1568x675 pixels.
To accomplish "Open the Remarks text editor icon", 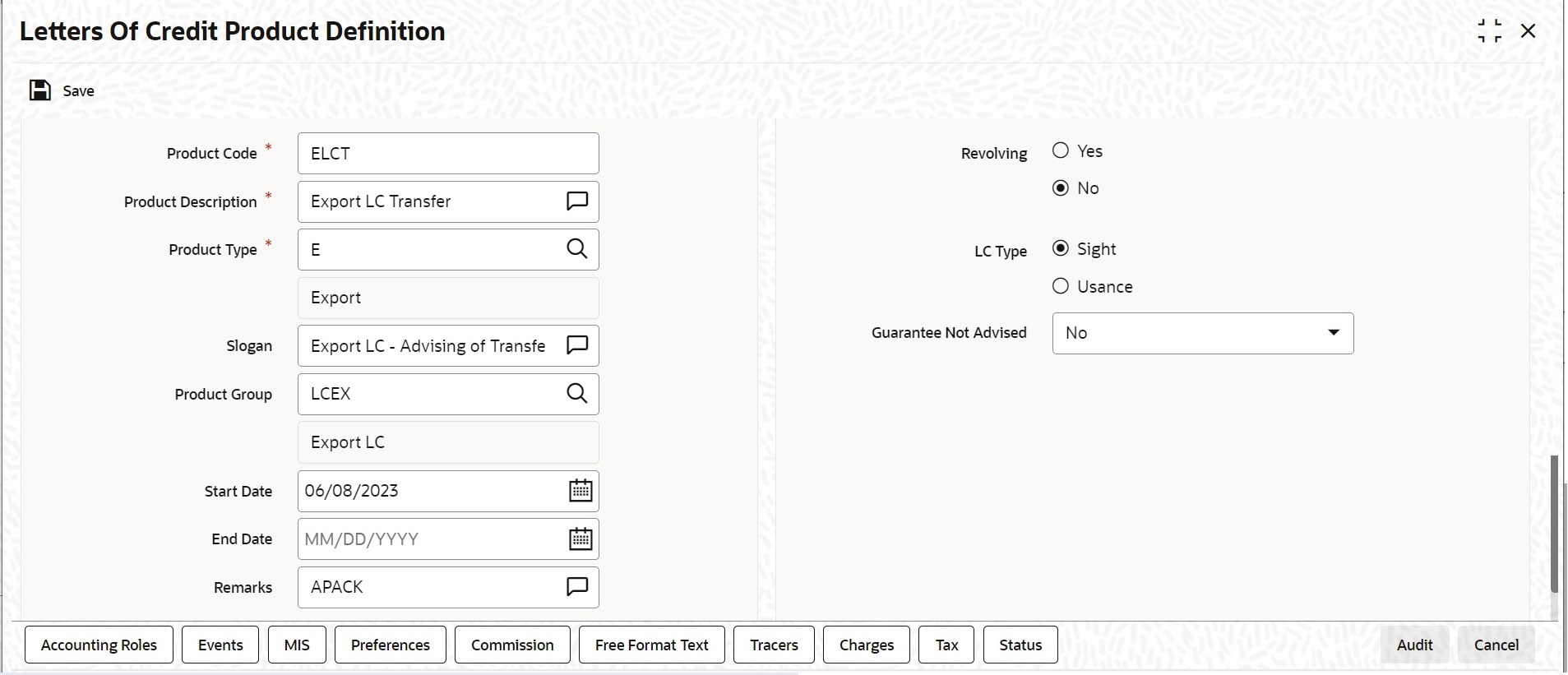I will click(x=577, y=587).
